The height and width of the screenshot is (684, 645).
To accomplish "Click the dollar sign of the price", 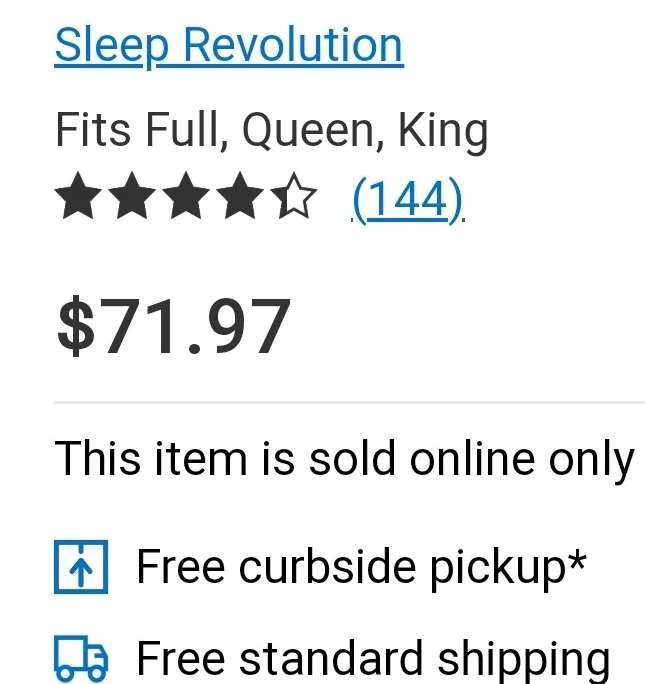I will coord(76,325).
